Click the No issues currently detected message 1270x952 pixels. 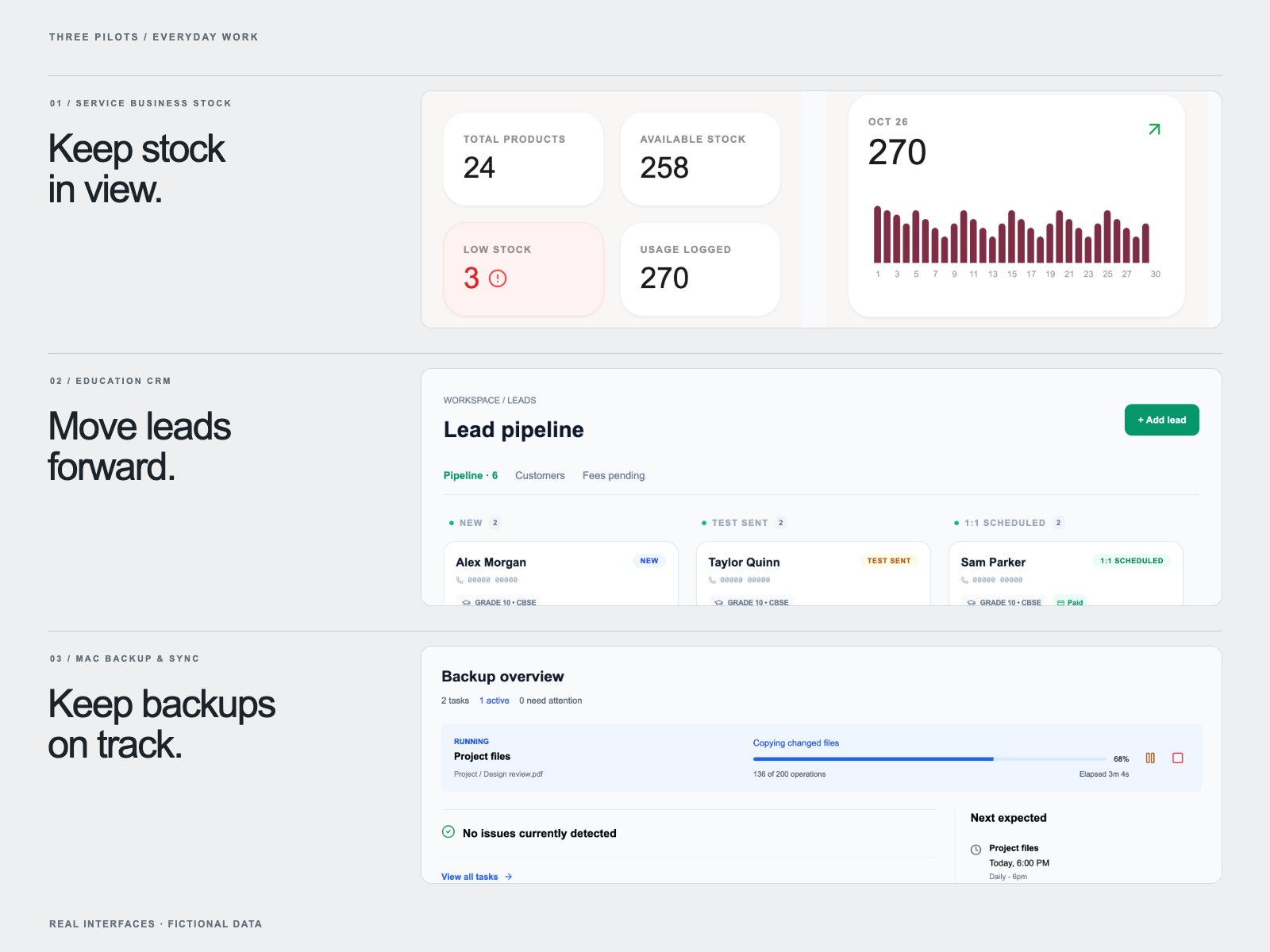click(540, 833)
